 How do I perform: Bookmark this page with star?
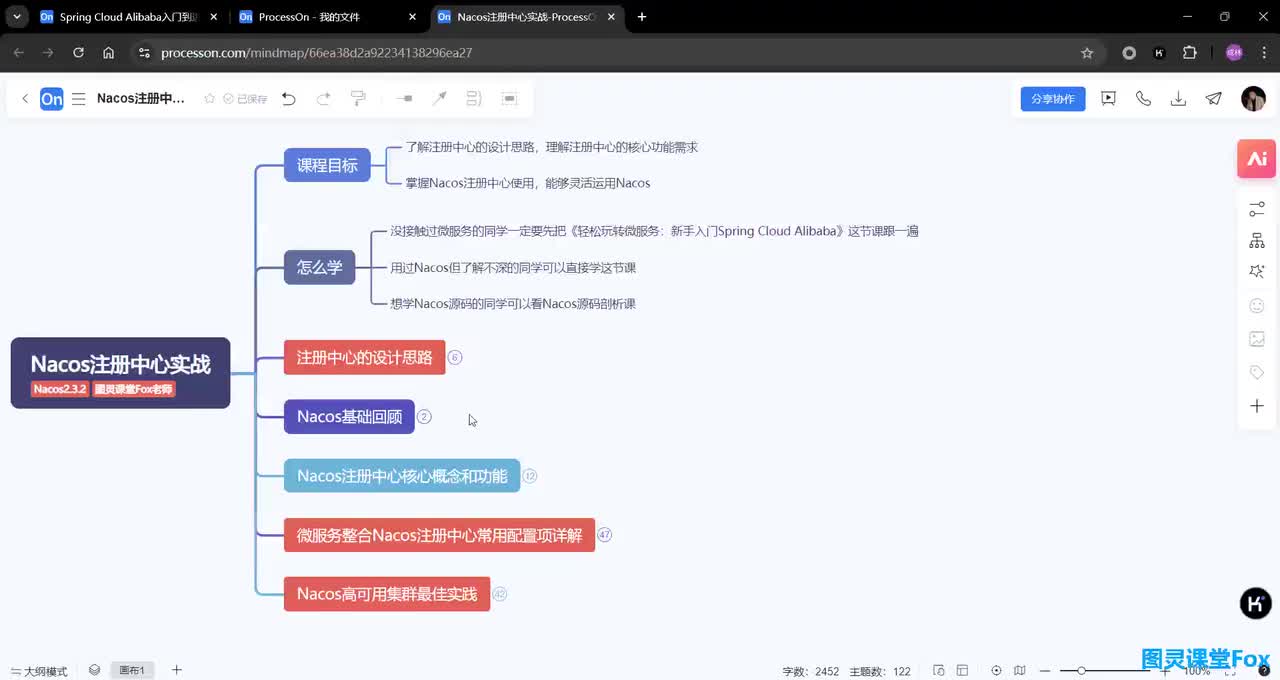click(x=1087, y=53)
